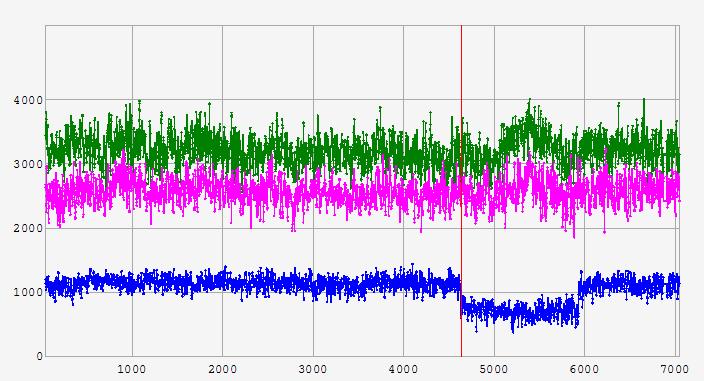Click the x-axis label 4000
Image resolution: width=704 pixels, height=381 pixels.
coord(403,369)
